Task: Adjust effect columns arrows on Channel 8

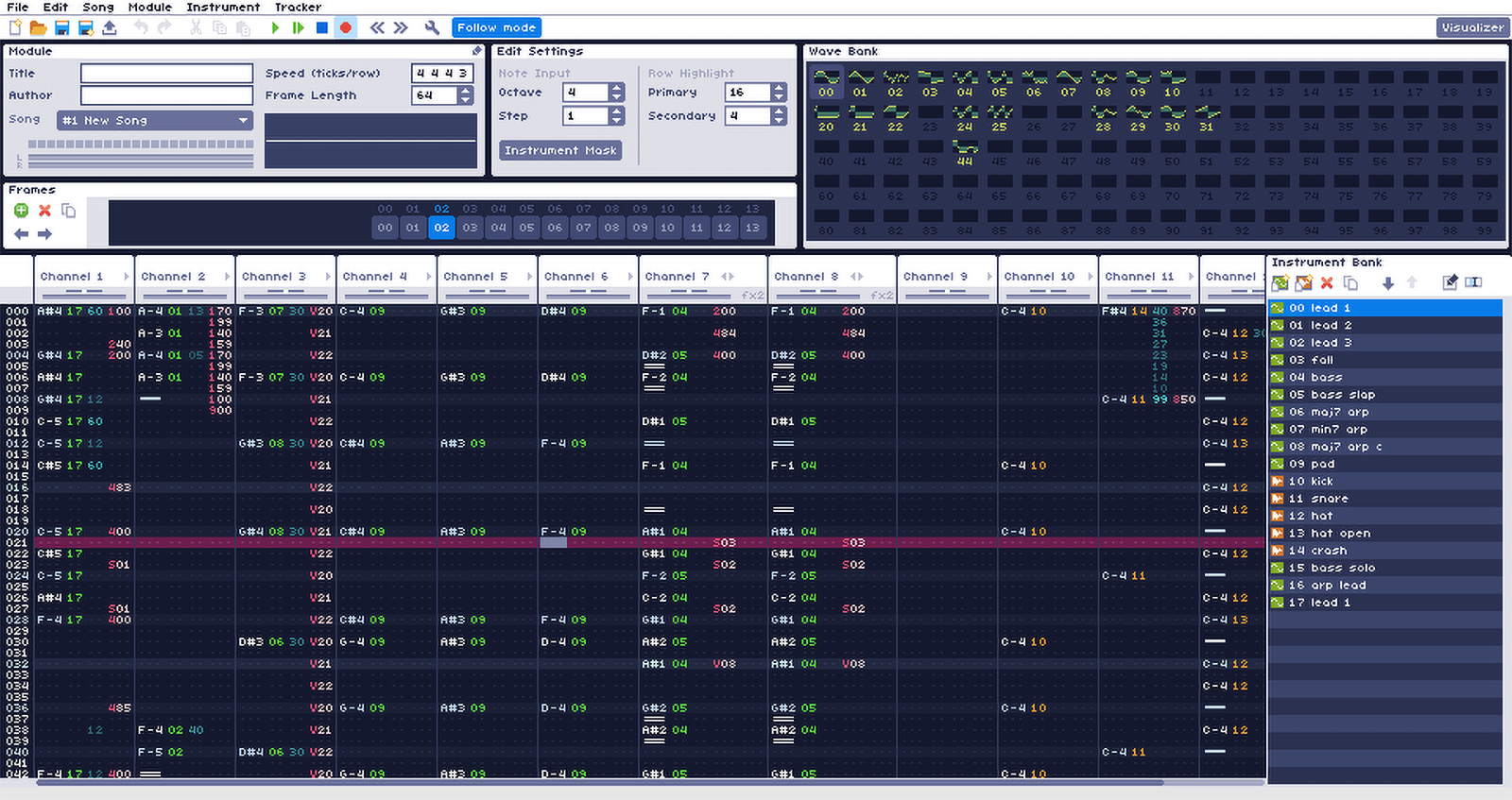Action: (857, 277)
